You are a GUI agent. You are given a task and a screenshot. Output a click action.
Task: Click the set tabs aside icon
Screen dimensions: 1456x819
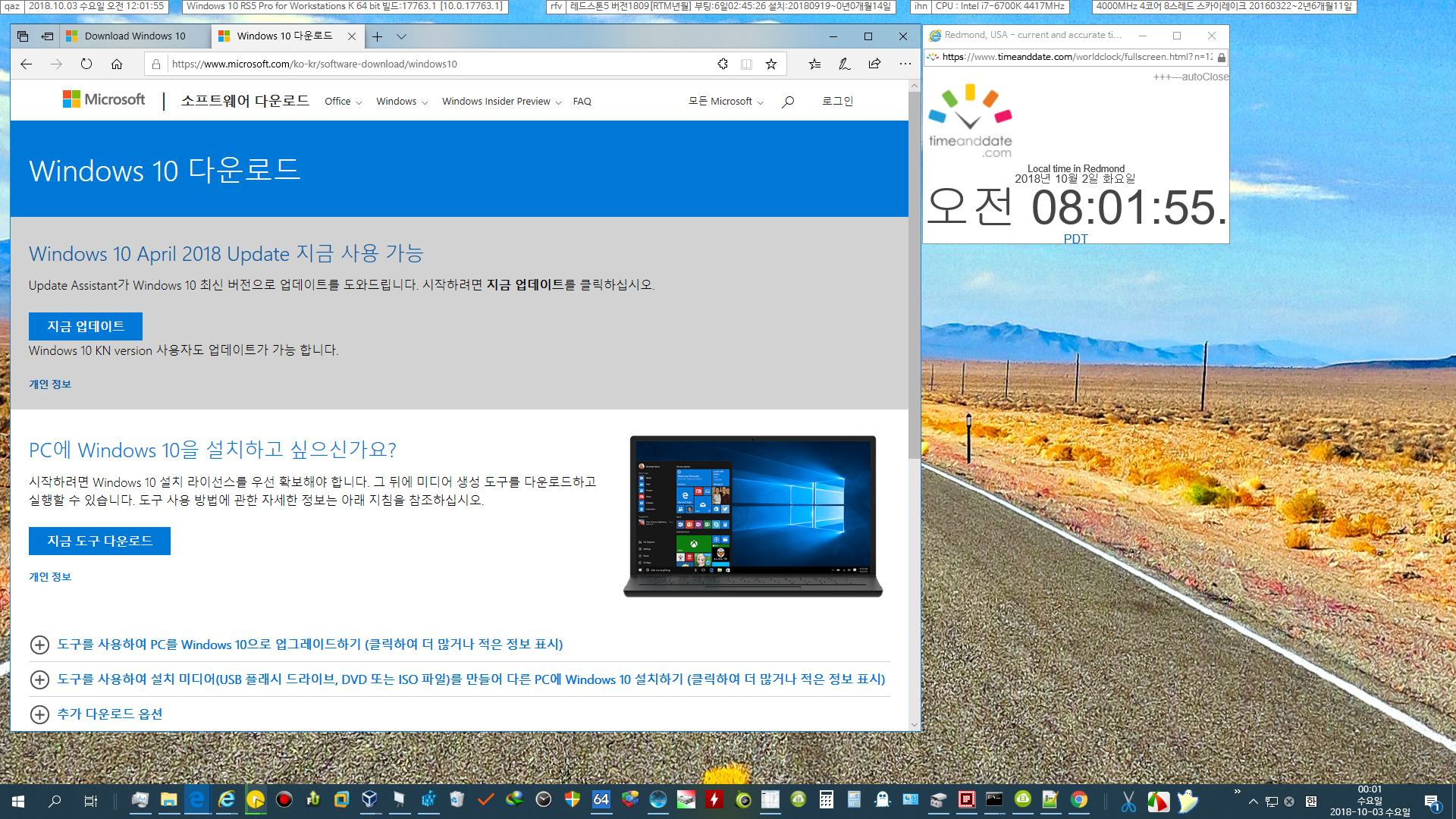pyautogui.click(x=47, y=36)
